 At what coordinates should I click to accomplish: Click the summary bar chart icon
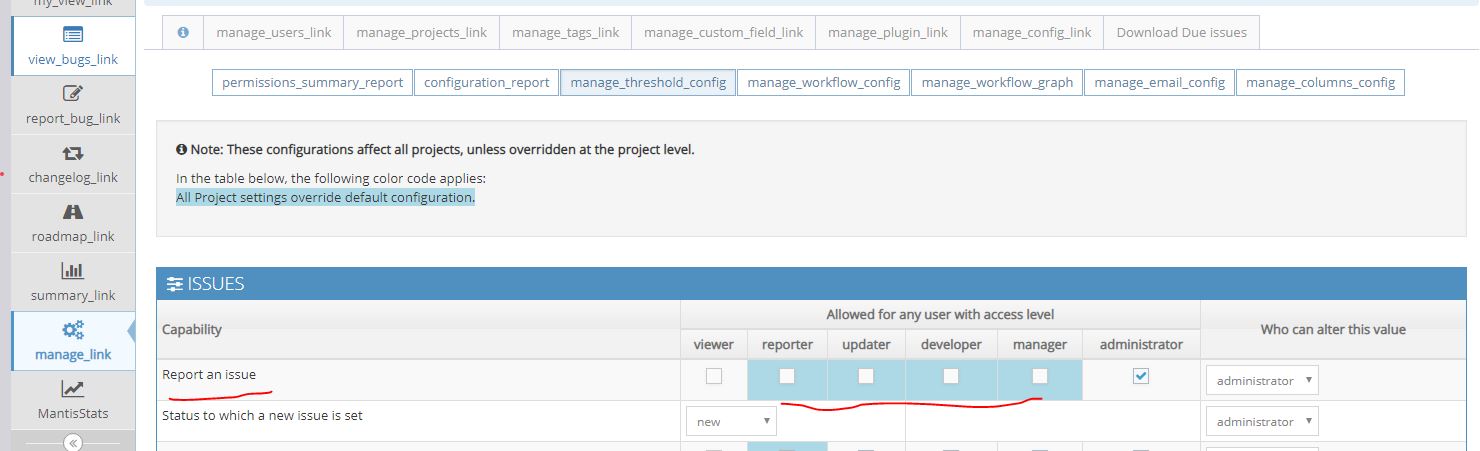click(x=73, y=271)
